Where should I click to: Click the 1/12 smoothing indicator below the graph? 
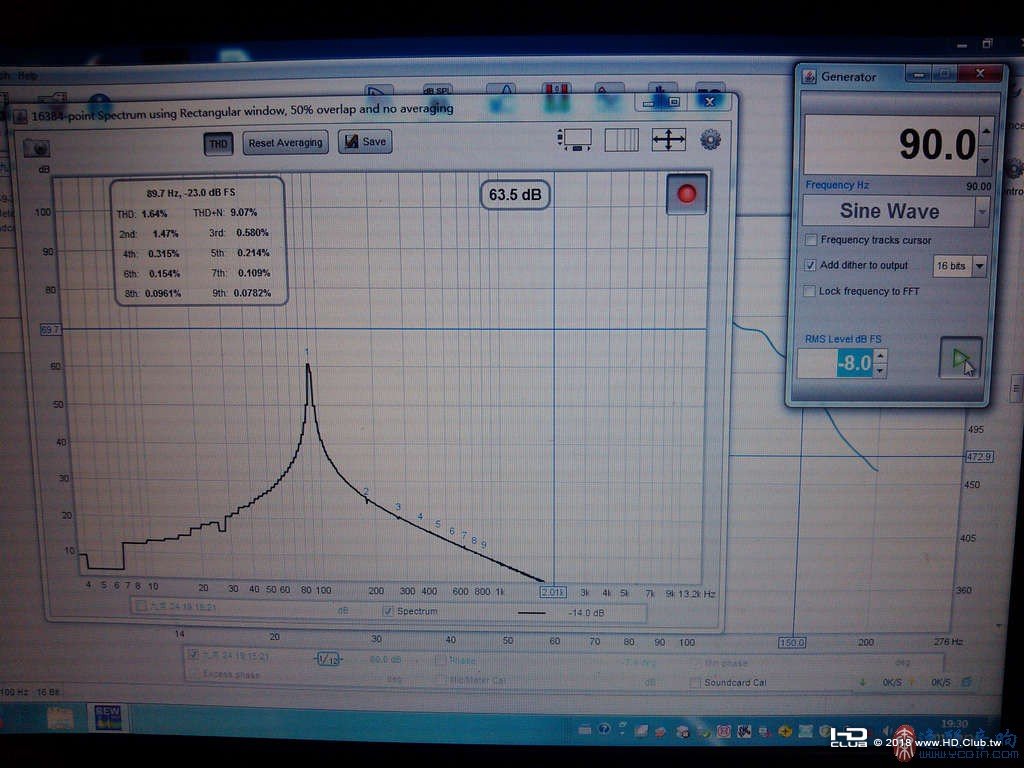pos(328,659)
